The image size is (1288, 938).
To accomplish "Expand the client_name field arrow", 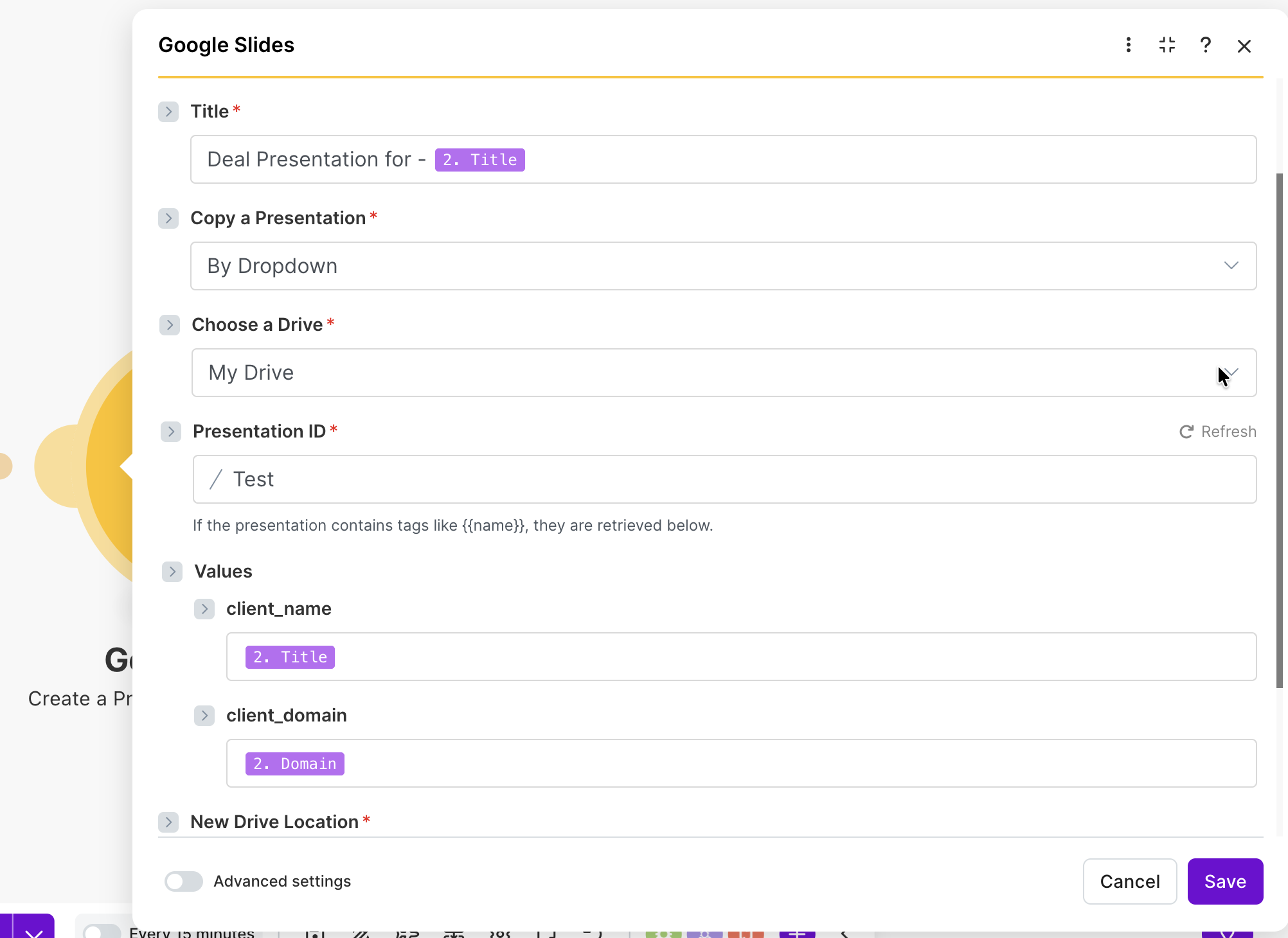I will [204, 609].
